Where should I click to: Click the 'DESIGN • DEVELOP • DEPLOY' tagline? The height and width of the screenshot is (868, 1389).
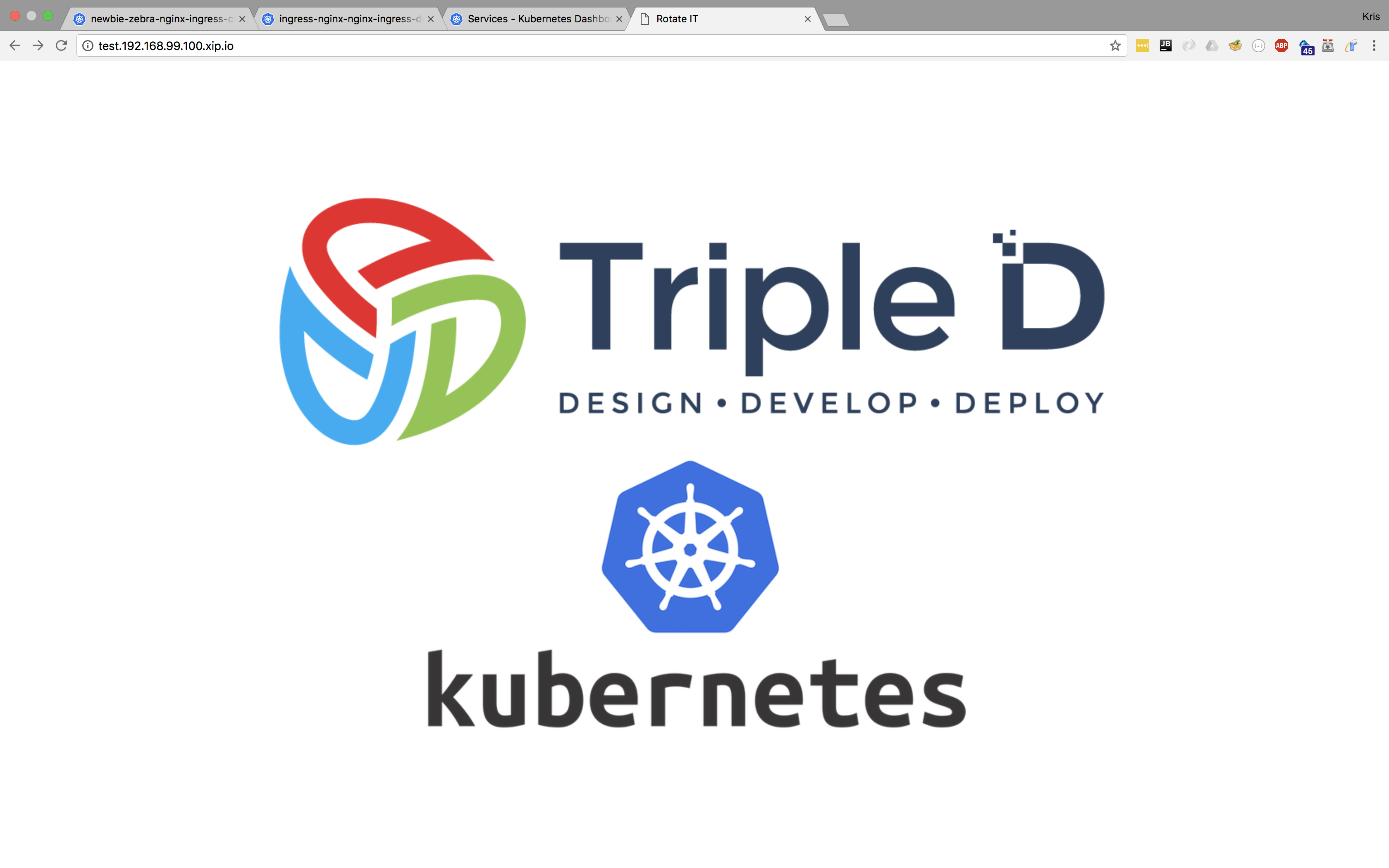pos(831,403)
